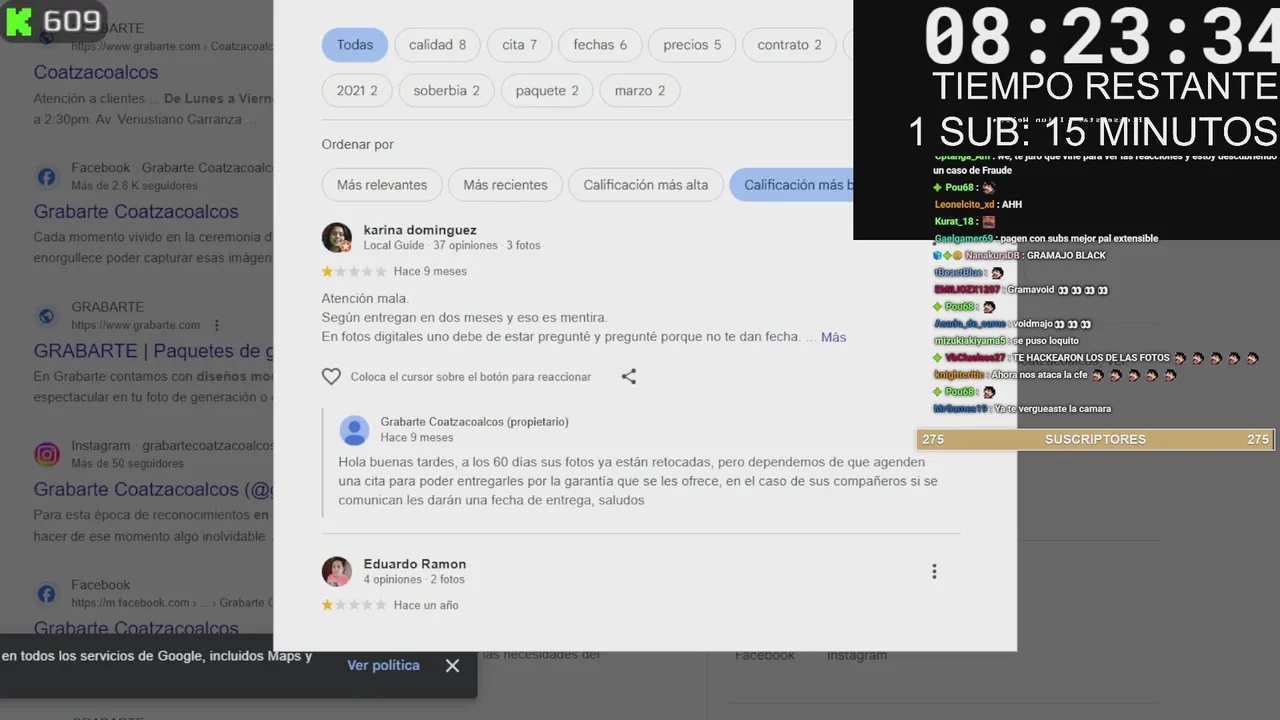Close the Google policy notice banner
Image resolution: width=1280 pixels, height=720 pixels.
pos(452,665)
